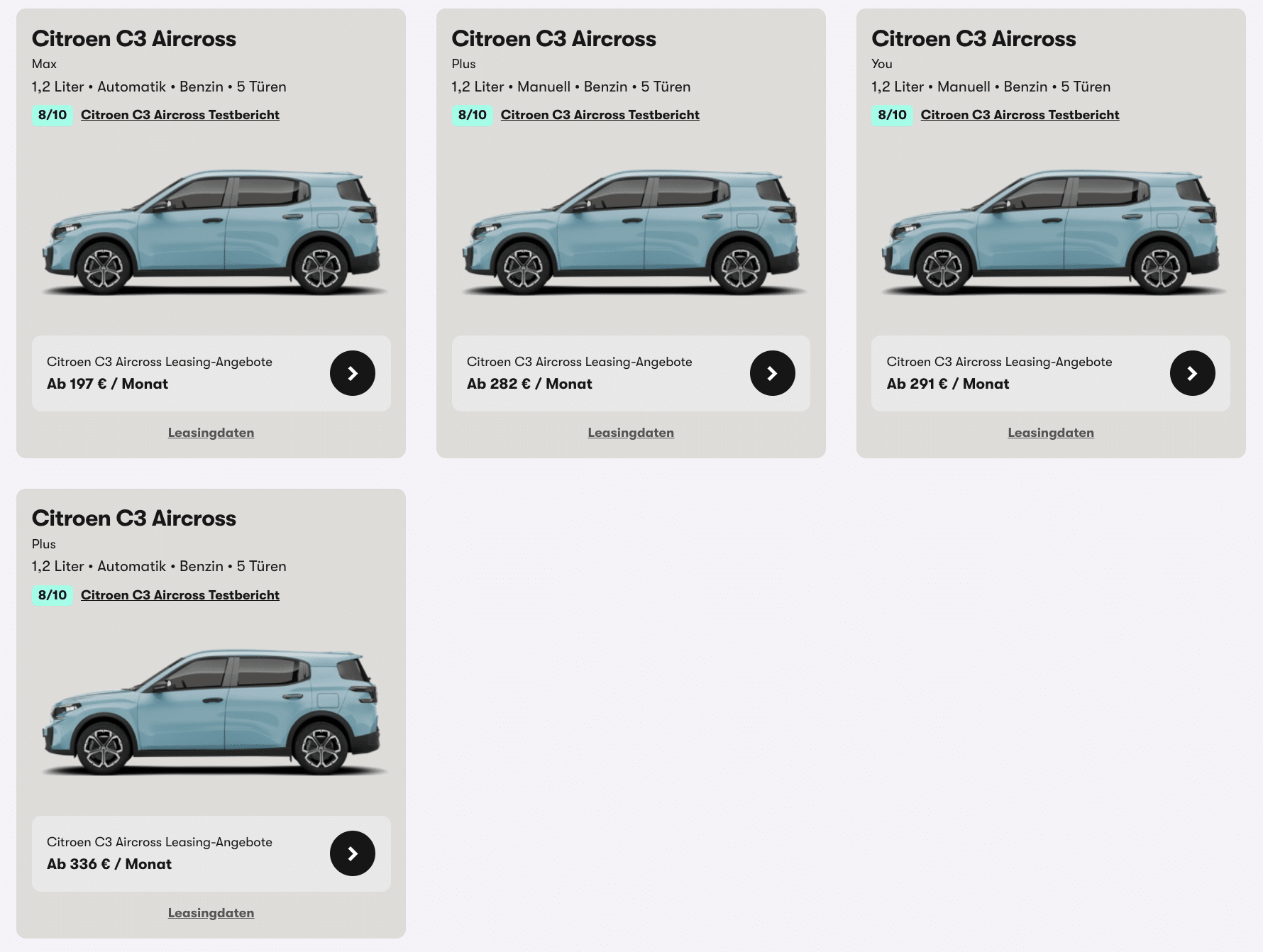1263x952 pixels.
Task: Open Testbericht link on the Plus Automatik card
Action: (x=180, y=595)
